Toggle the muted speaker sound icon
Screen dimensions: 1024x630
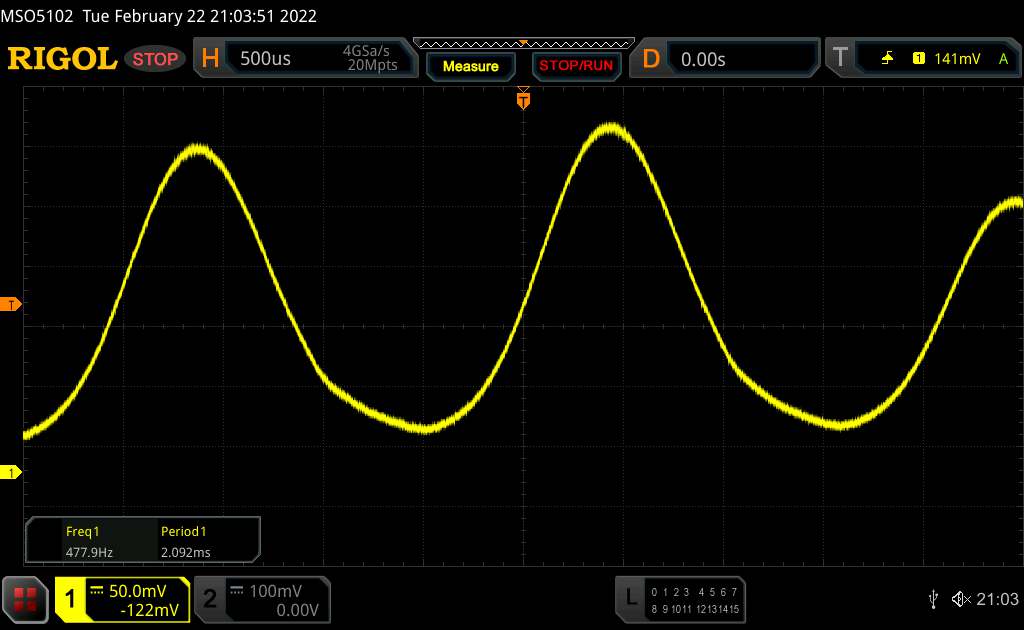click(x=960, y=598)
